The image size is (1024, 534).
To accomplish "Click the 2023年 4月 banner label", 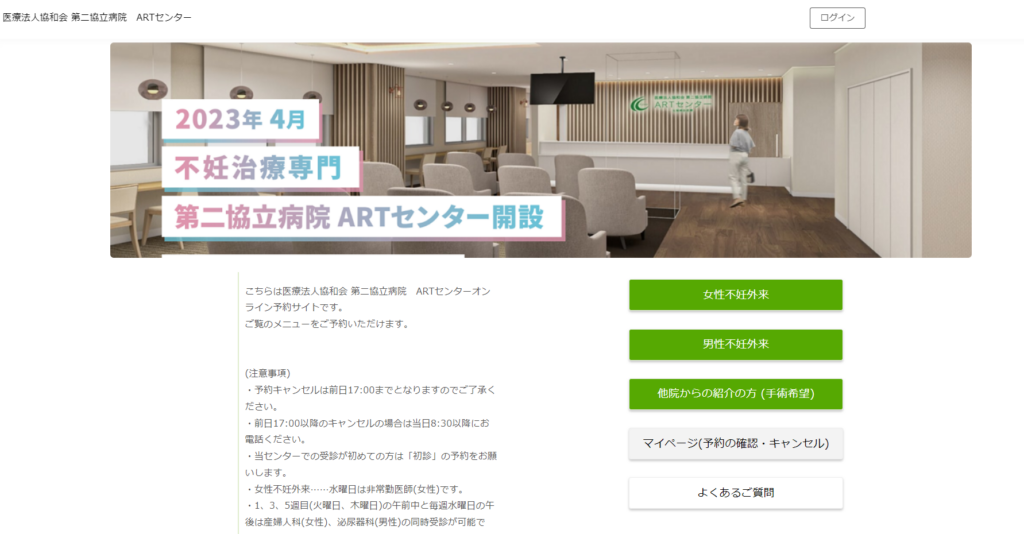I will tap(240, 119).
